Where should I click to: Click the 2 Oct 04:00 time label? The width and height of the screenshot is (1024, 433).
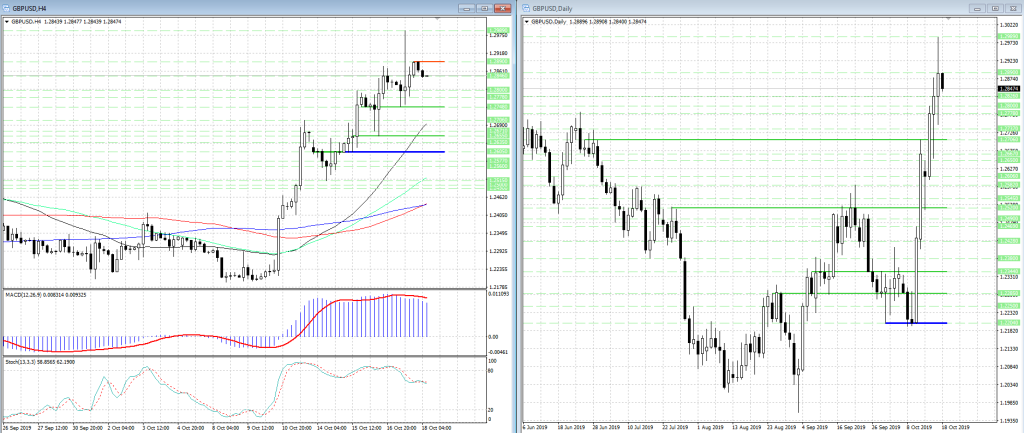tap(122, 428)
